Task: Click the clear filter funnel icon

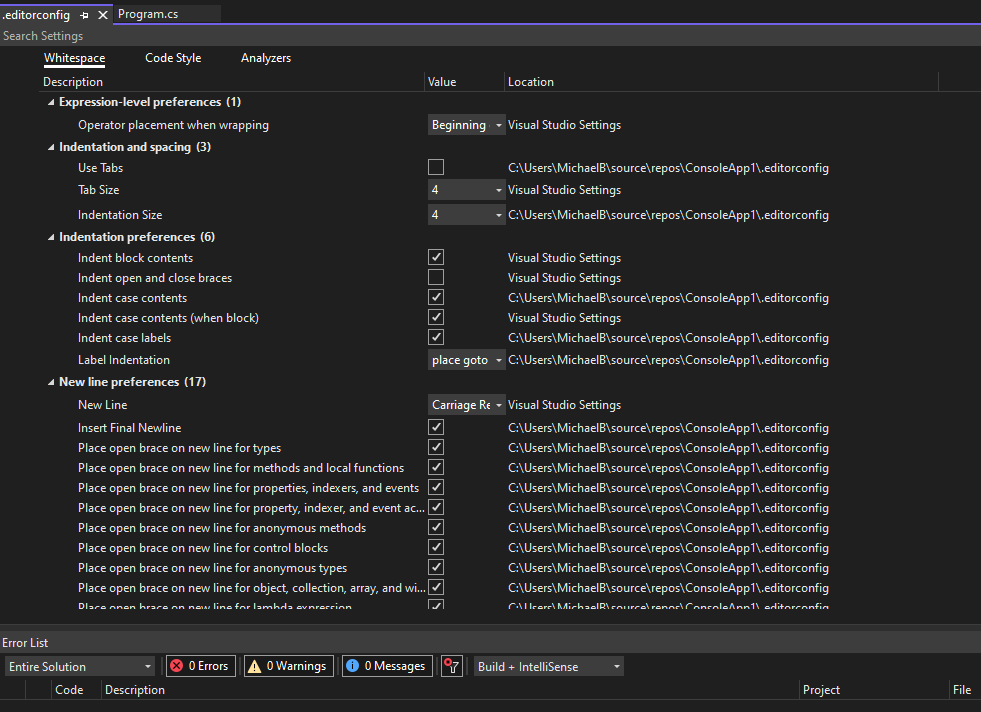Action: pos(452,666)
